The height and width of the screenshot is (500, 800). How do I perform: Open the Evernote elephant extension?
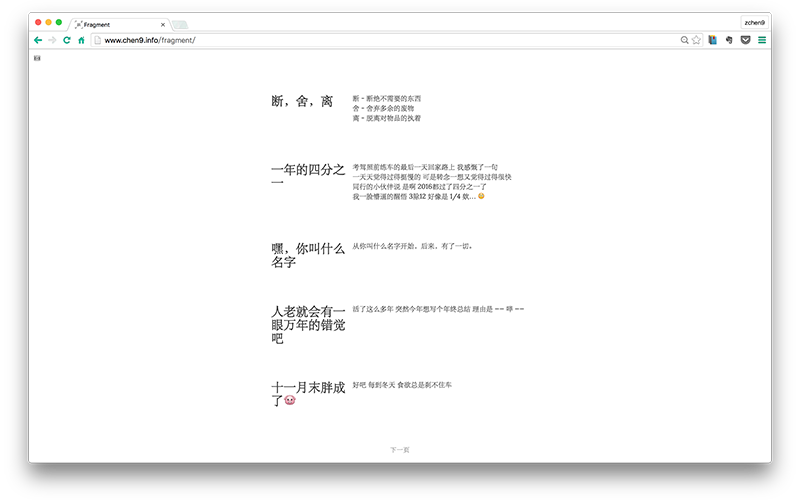coord(729,40)
